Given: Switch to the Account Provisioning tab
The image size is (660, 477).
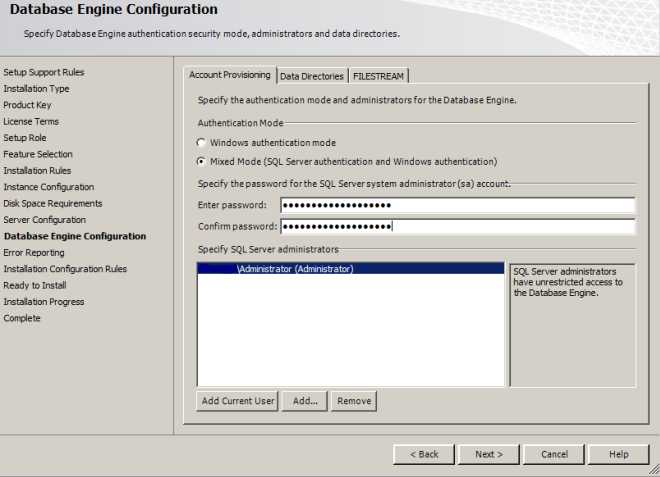Looking at the screenshot, I should pyautogui.click(x=230, y=75).
